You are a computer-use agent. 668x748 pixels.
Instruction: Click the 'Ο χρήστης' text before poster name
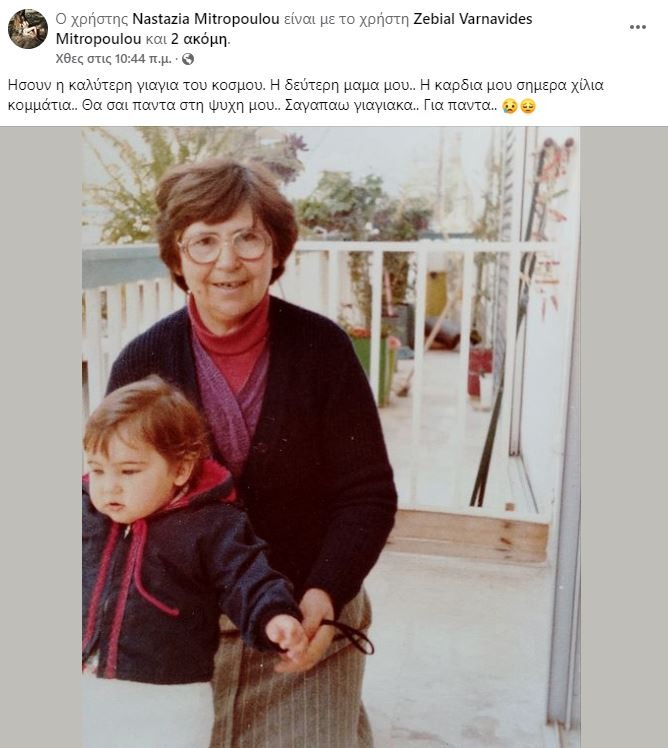click(x=92, y=19)
